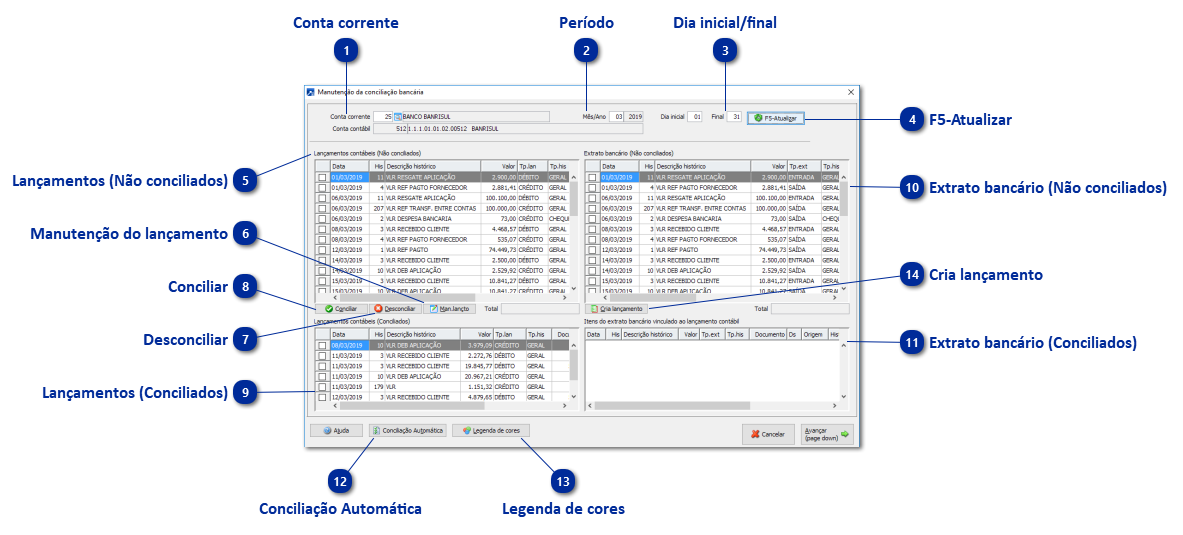Select VLR REF TRANSF. ENTRE CONTAS in Lançamentos não conciliados

431,208
